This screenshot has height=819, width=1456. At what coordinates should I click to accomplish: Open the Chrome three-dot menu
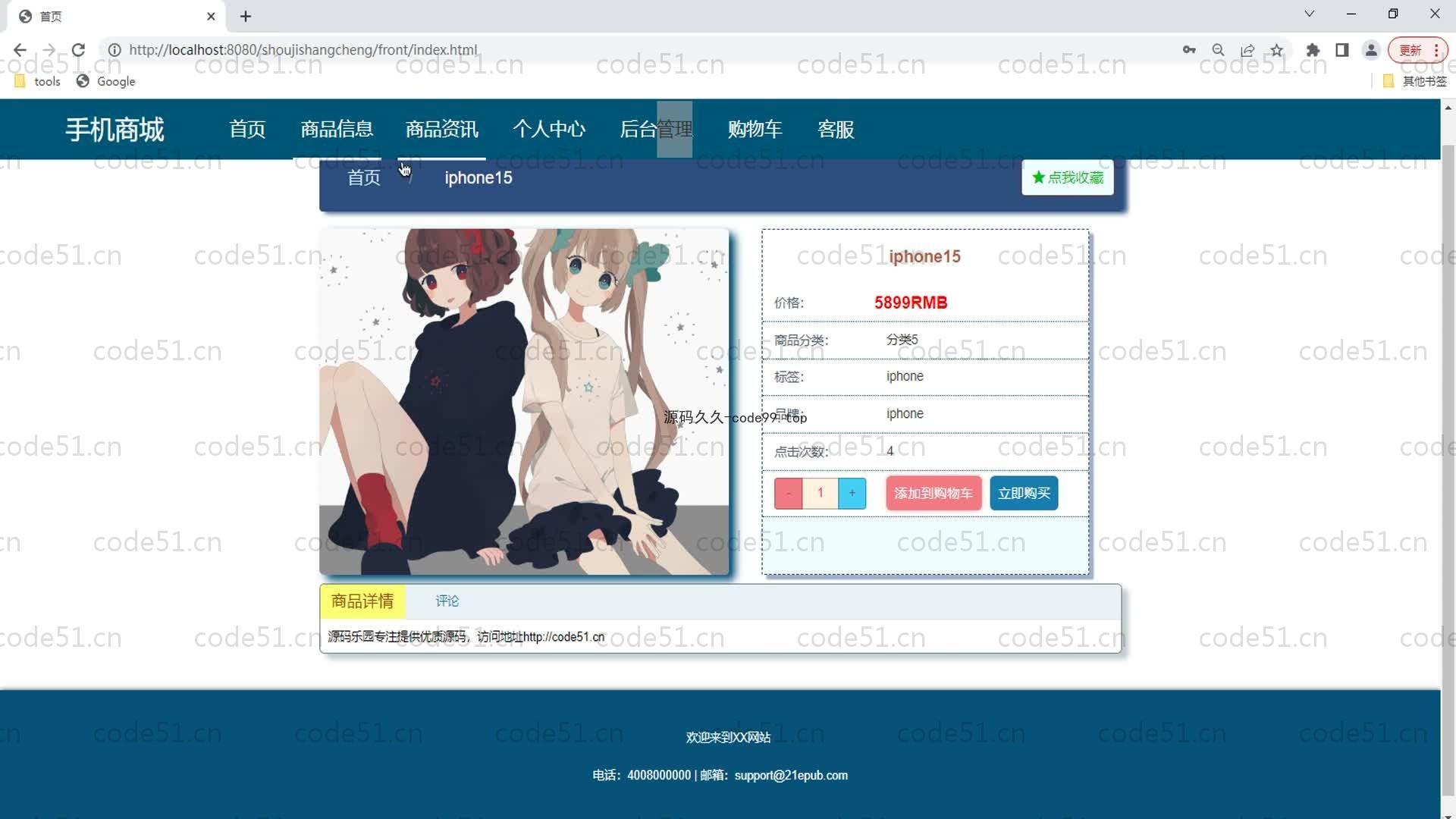pyautogui.click(x=1436, y=50)
